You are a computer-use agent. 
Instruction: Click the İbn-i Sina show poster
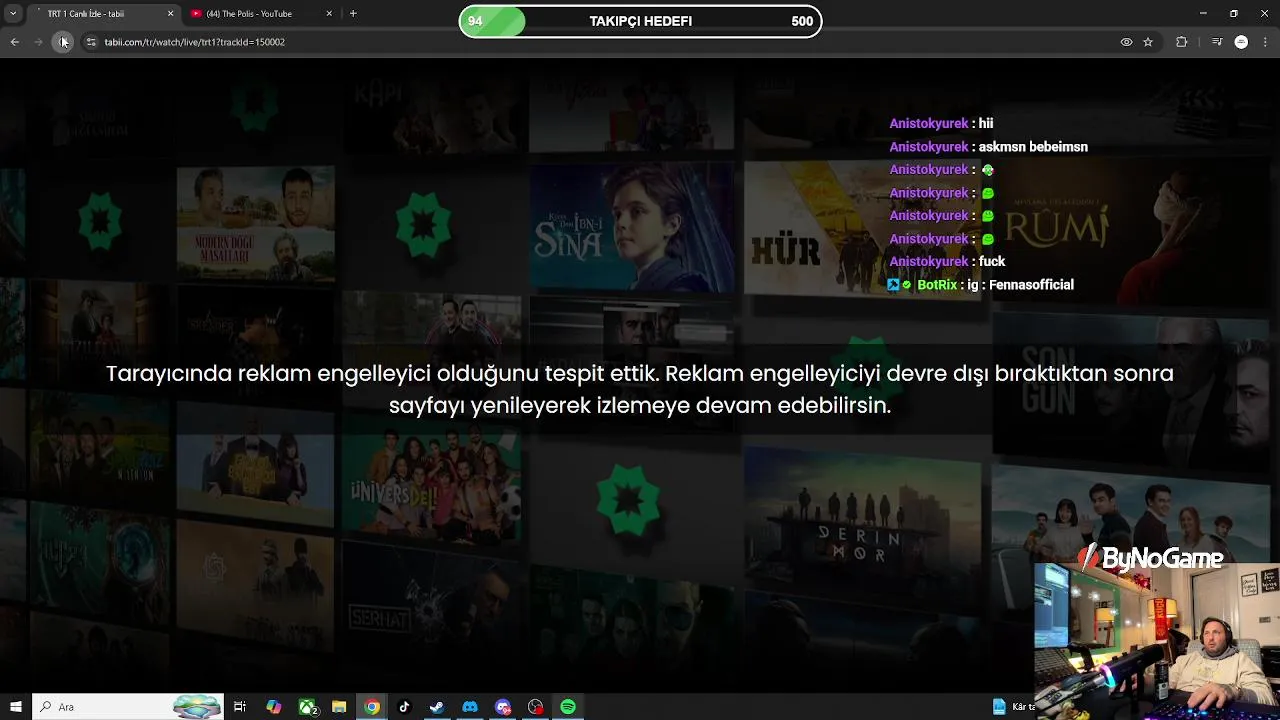[632, 228]
